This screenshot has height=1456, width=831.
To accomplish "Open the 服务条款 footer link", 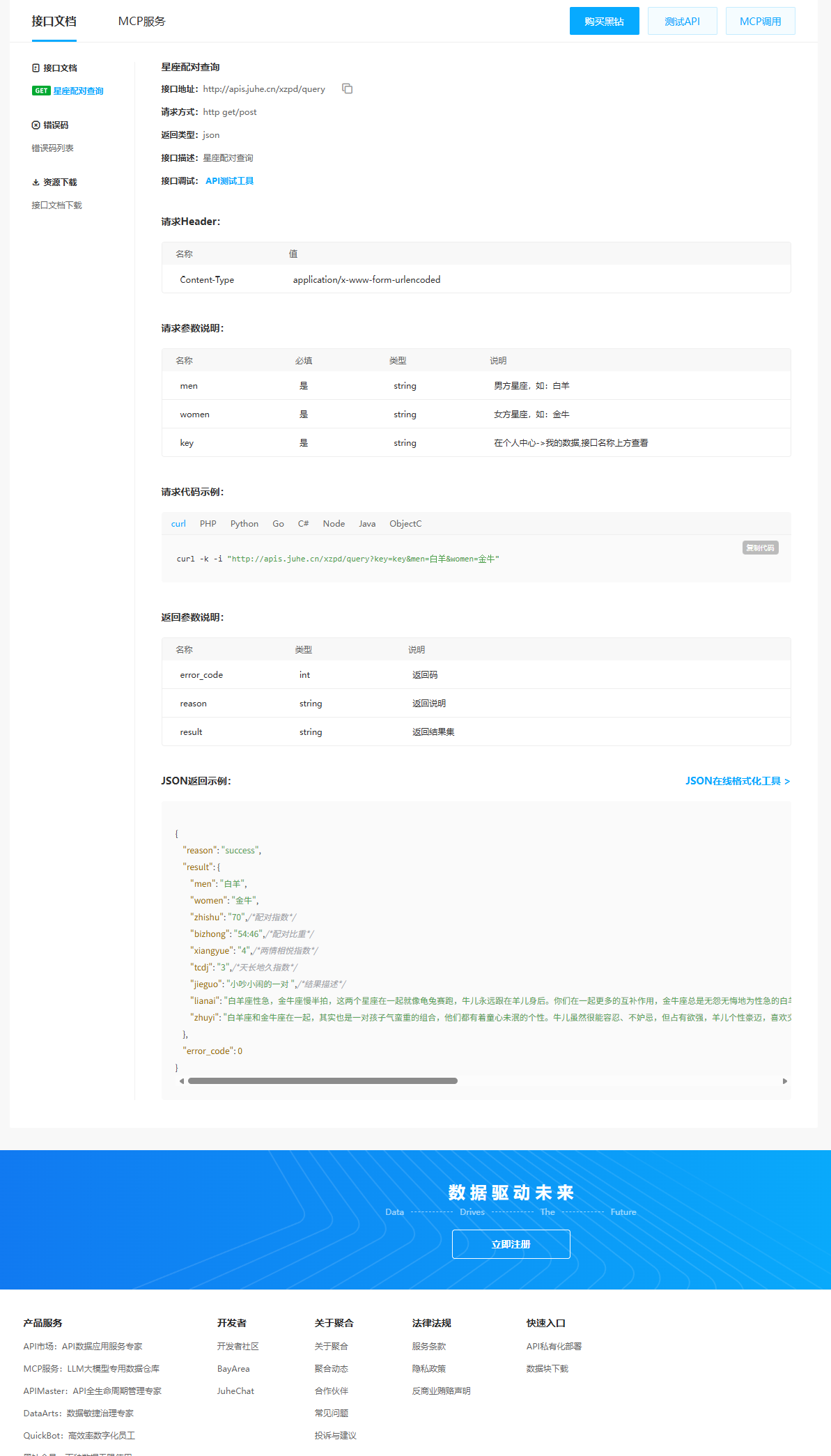I will pyautogui.click(x=429, y=1347).
